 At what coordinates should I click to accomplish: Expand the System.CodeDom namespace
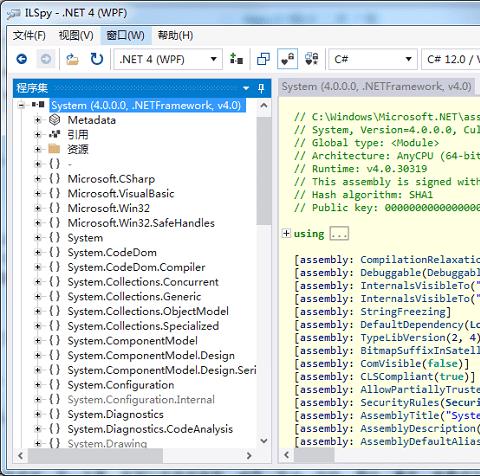click(38, 253)
